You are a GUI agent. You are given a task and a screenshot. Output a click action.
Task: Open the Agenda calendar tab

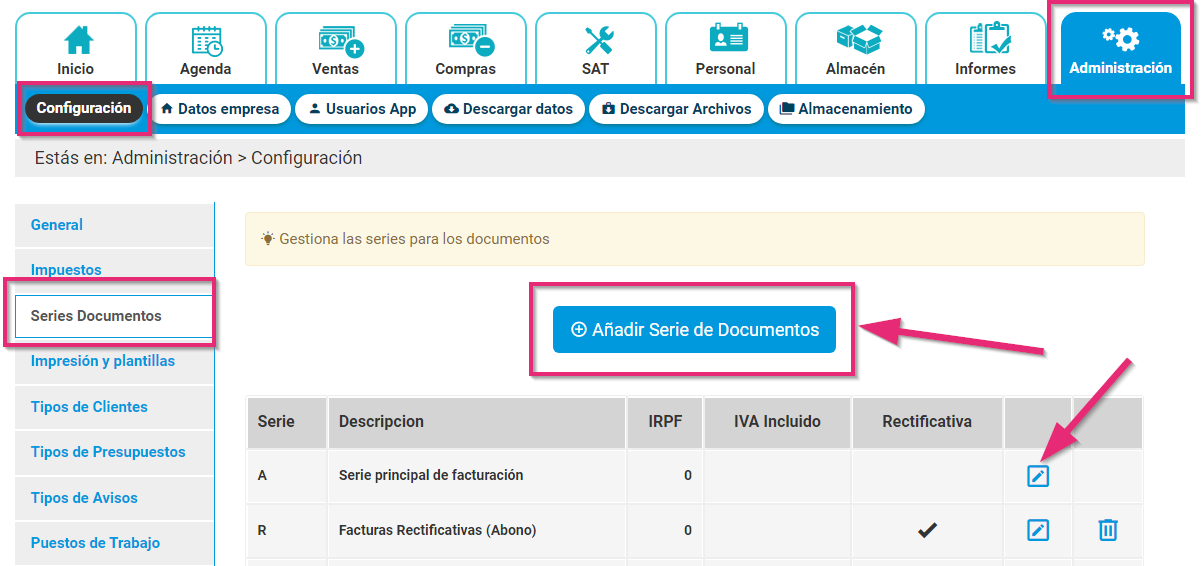point(206,50)
